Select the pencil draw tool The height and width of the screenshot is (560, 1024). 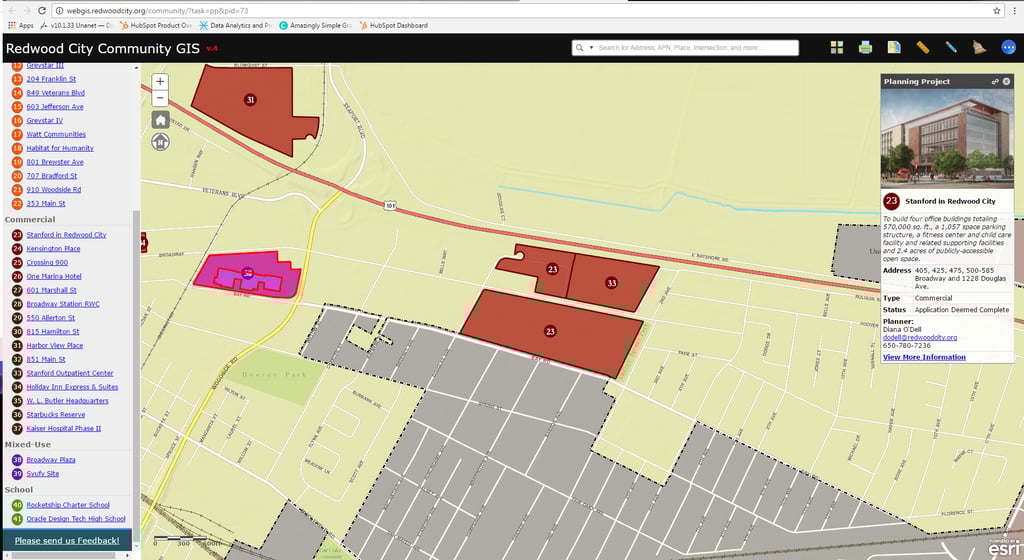point(951,47)
